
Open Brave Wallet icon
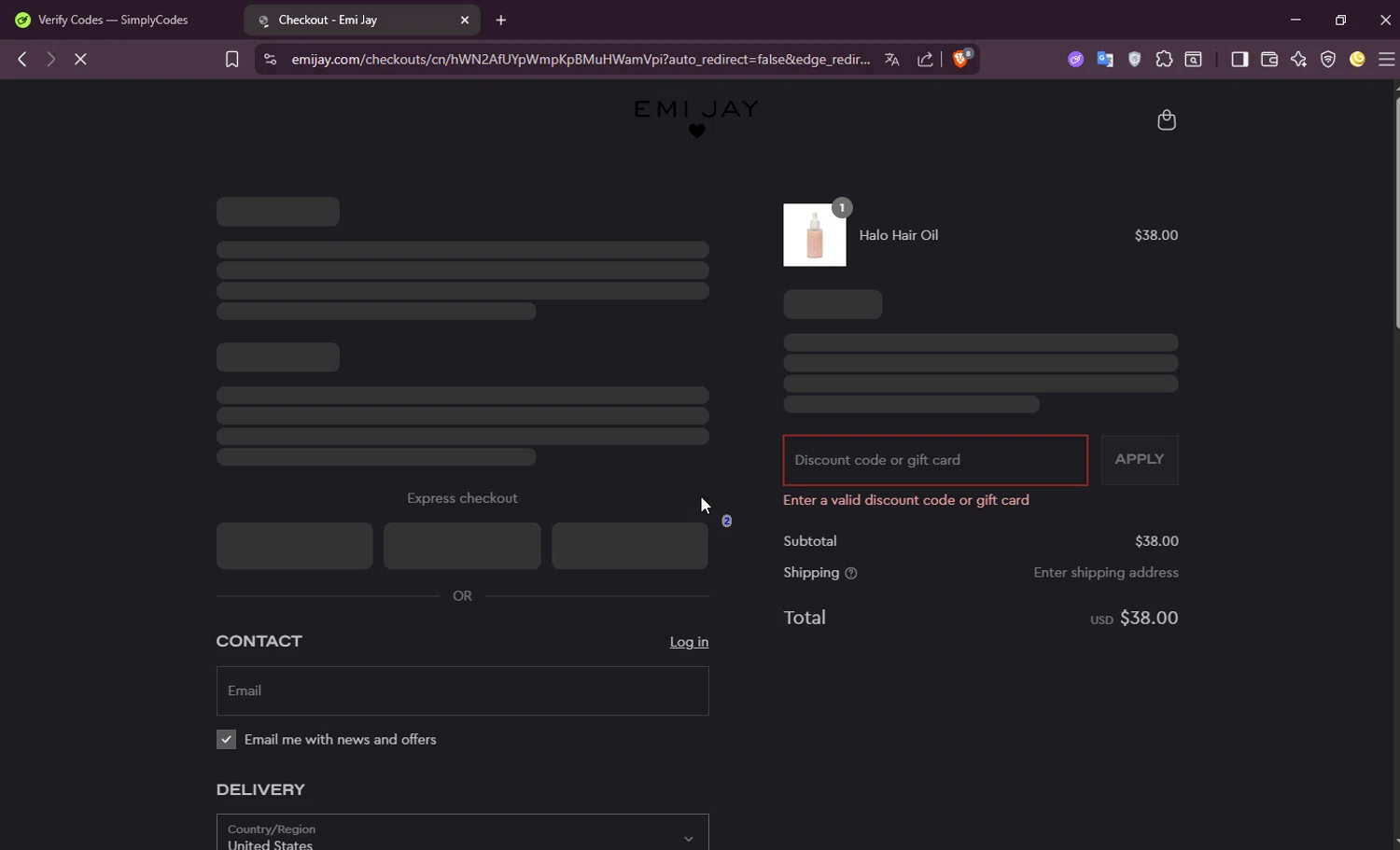tap(1269, 60)
